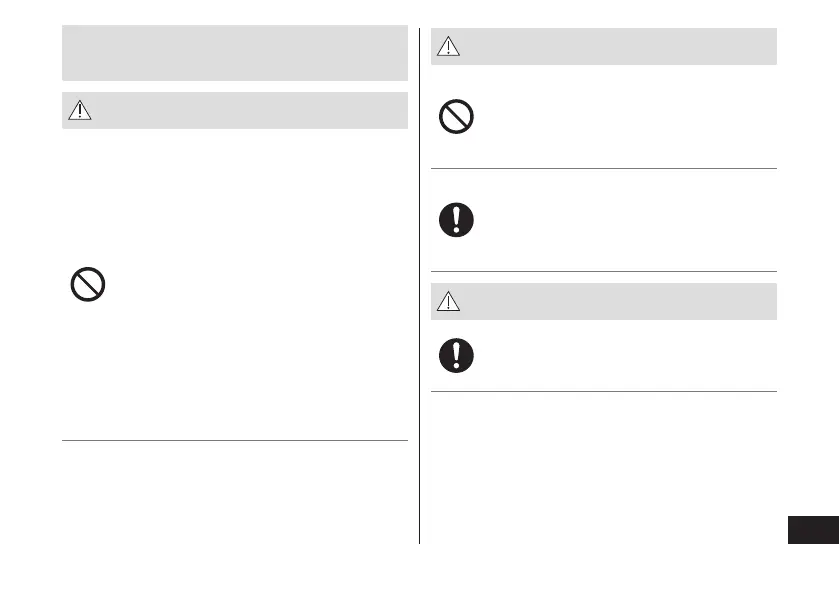Click the prohibition circle icon in right column

tap(456, 119)
